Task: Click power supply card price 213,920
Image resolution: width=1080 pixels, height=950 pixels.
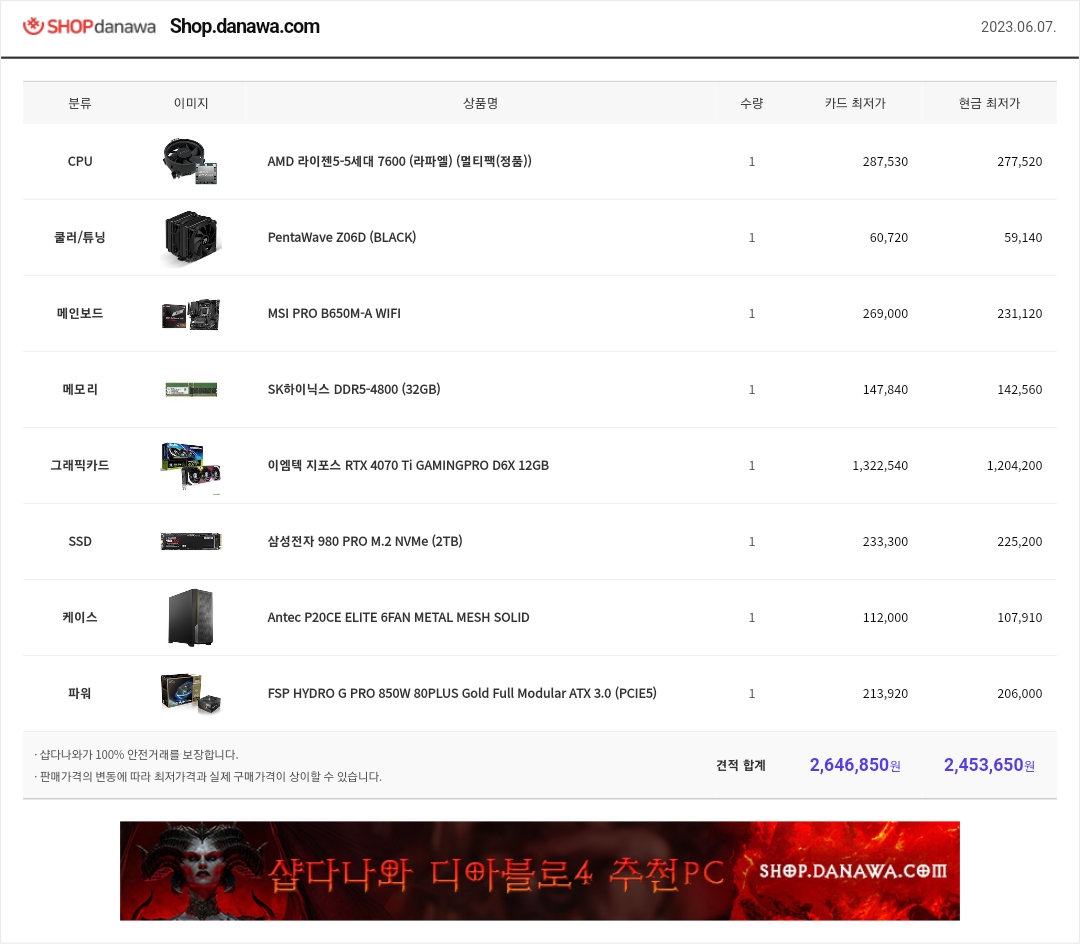Action: [885, 694]
